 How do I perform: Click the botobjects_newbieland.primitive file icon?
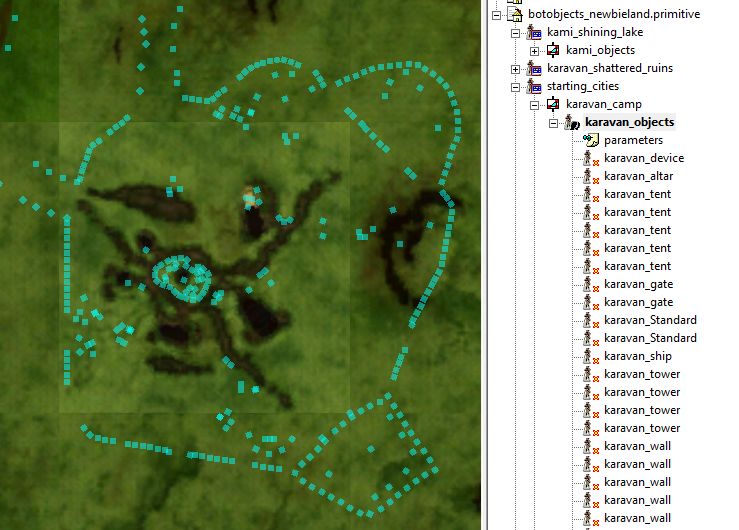[x=516, y=14]
